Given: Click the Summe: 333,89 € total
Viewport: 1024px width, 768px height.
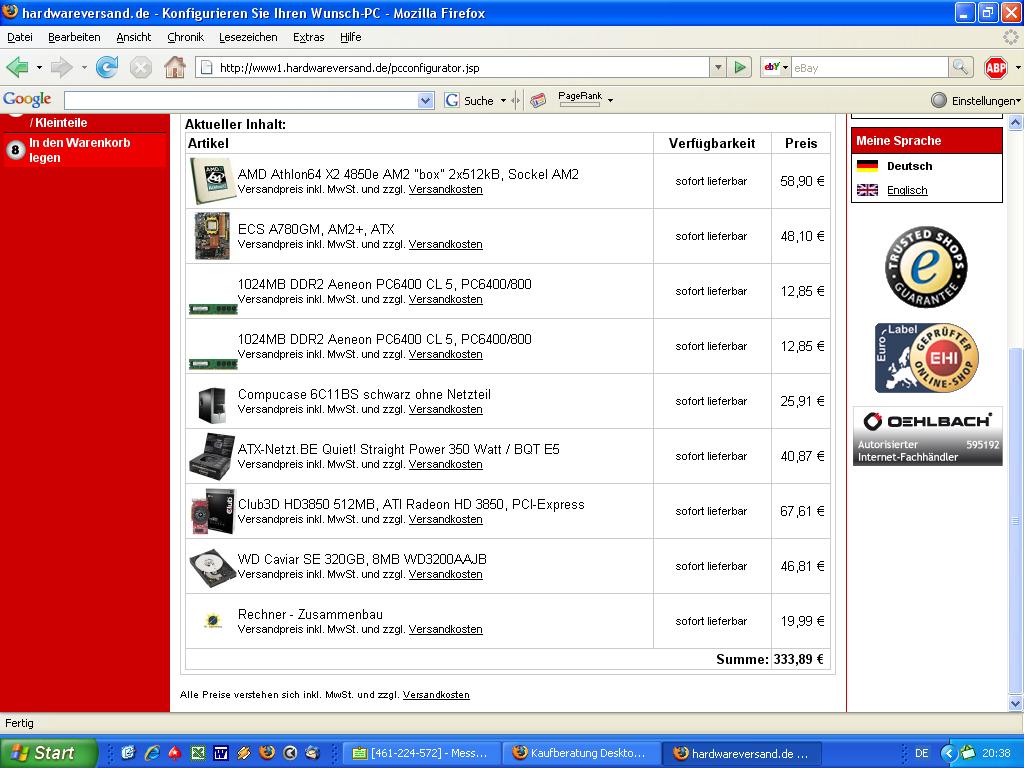Looking at the screenshot, I should point(770,660).
